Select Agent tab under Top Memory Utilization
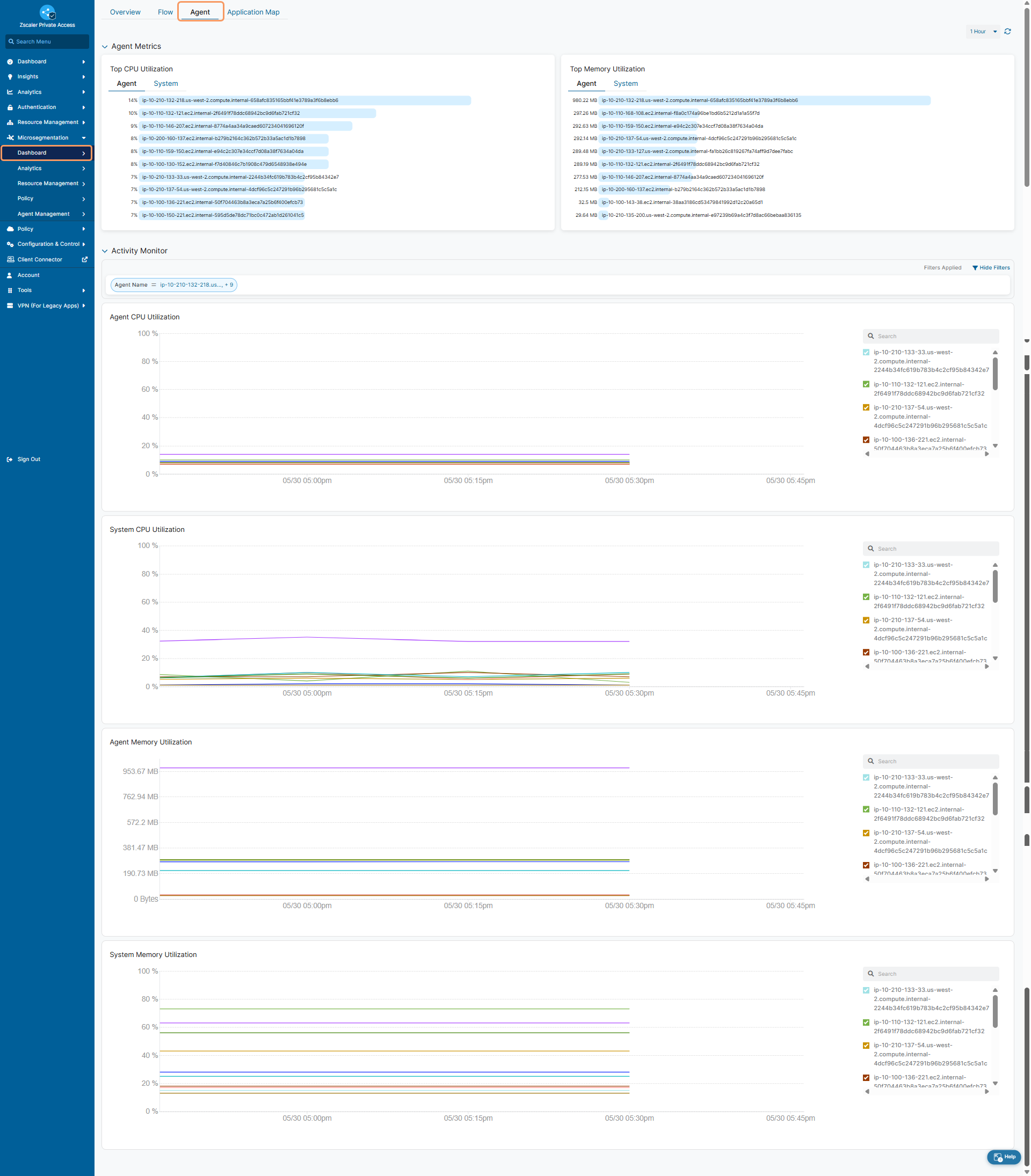 586,84
